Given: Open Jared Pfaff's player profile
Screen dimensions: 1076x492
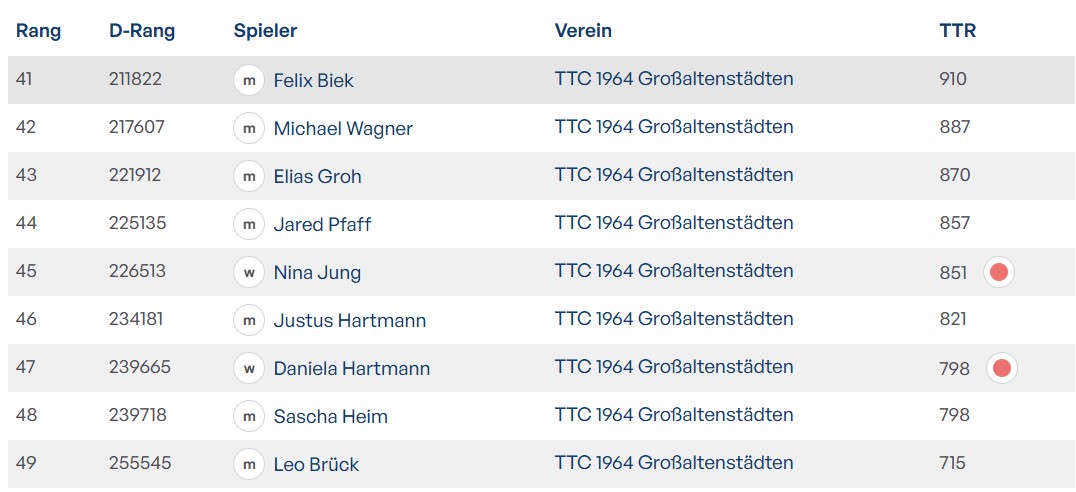Looking at the screenshot, I should [x=322, y=224].
